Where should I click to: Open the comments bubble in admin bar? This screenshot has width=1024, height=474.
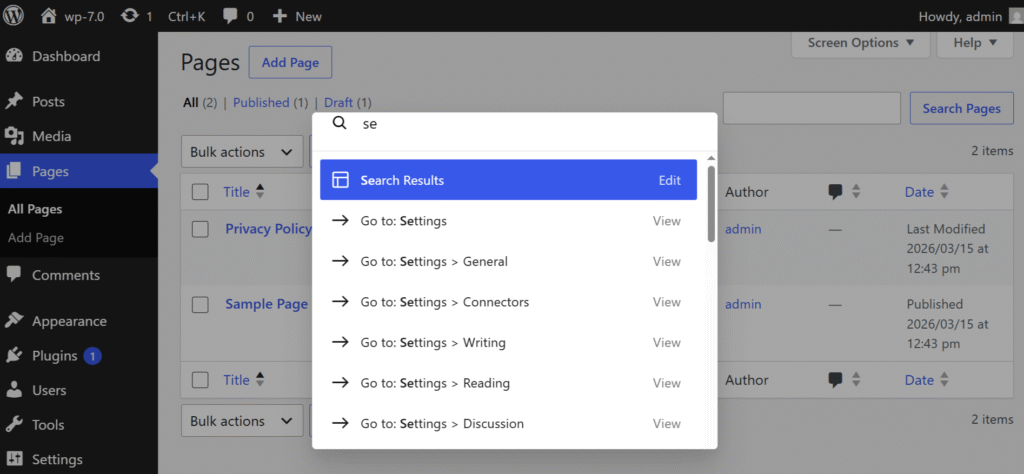(x=231, y=16)
